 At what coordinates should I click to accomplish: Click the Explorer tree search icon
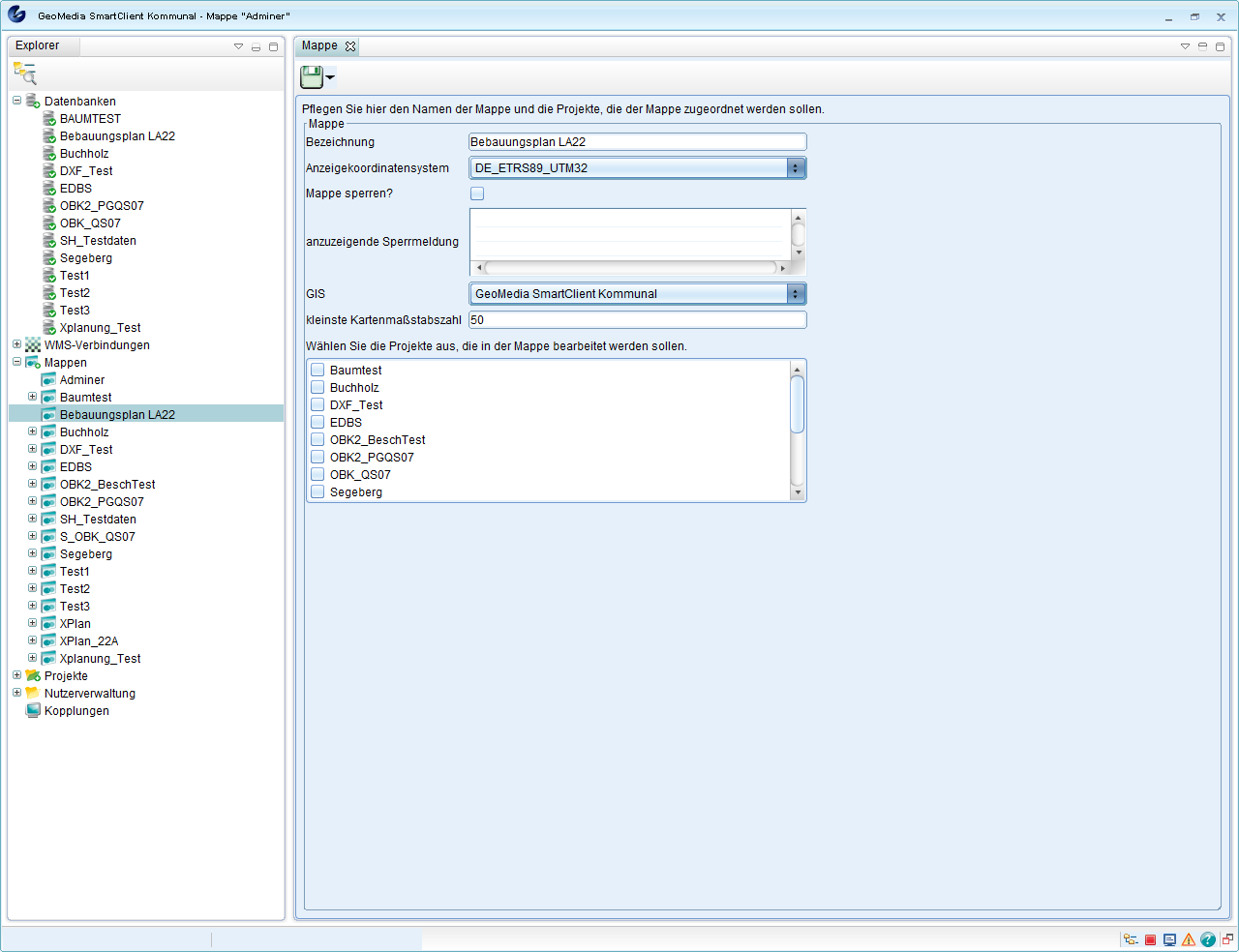click(25, 73)
